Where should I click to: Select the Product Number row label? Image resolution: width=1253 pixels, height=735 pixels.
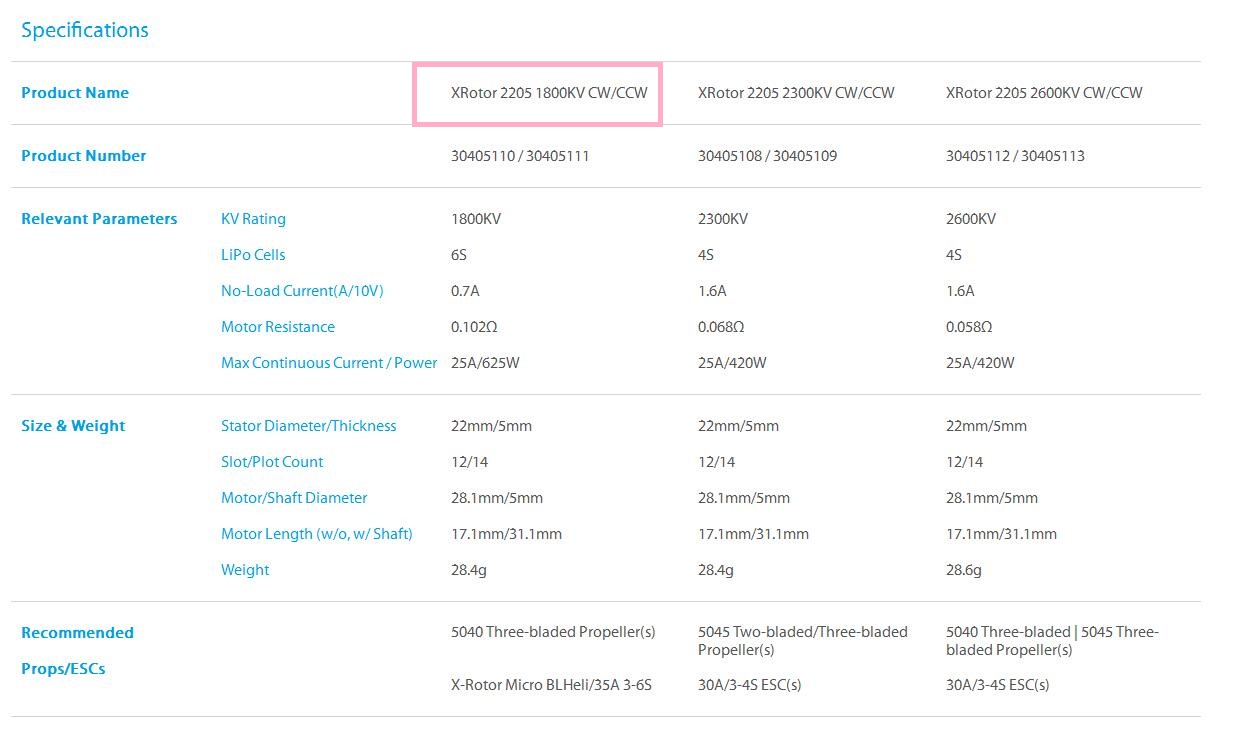pyautogui.click(x=84, y=156)
